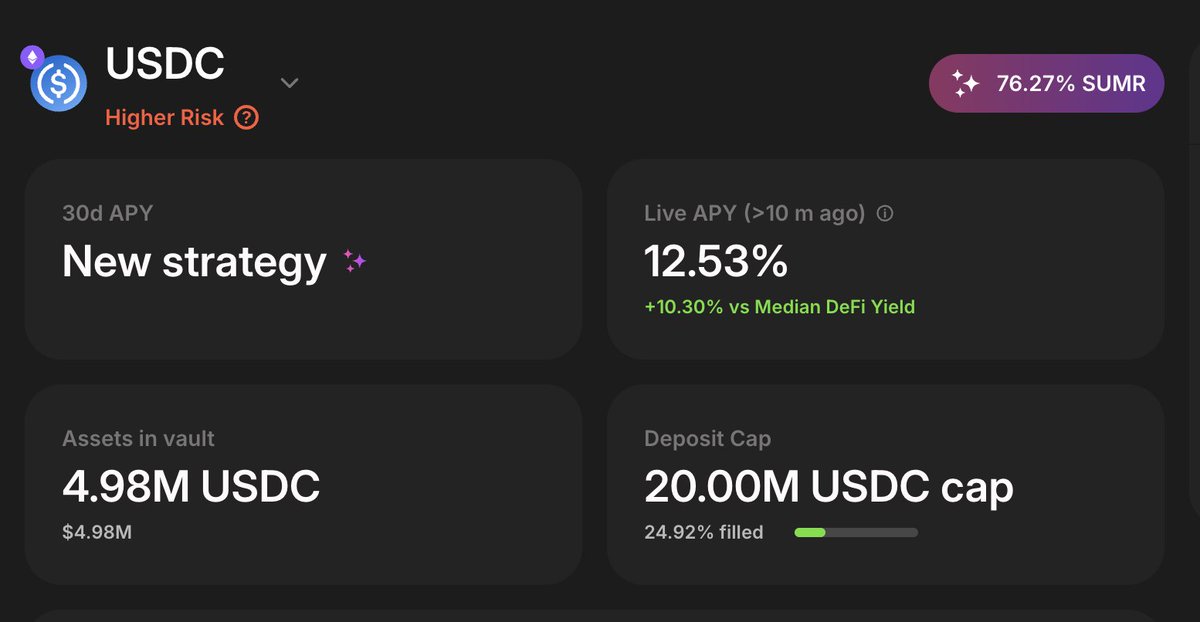
Task: Click the $4.98M dollar value text
Action: point(97,532)
